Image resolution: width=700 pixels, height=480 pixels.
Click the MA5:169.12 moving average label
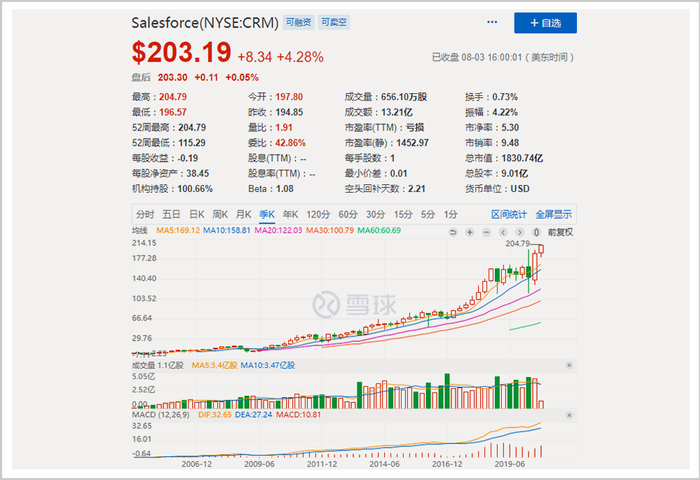click(x=178, y=230)
